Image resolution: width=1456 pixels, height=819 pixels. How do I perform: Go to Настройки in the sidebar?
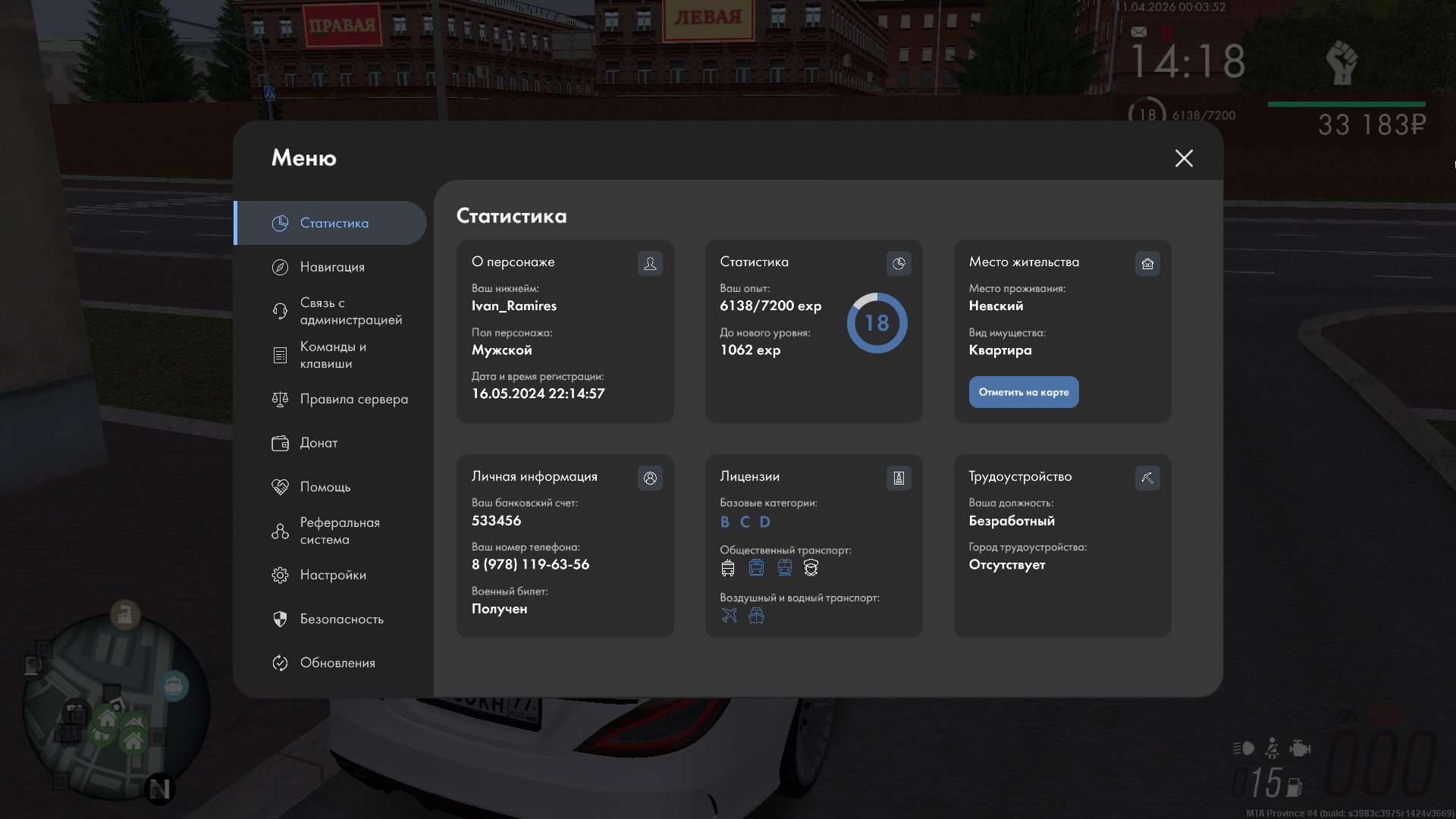point(331,575)
